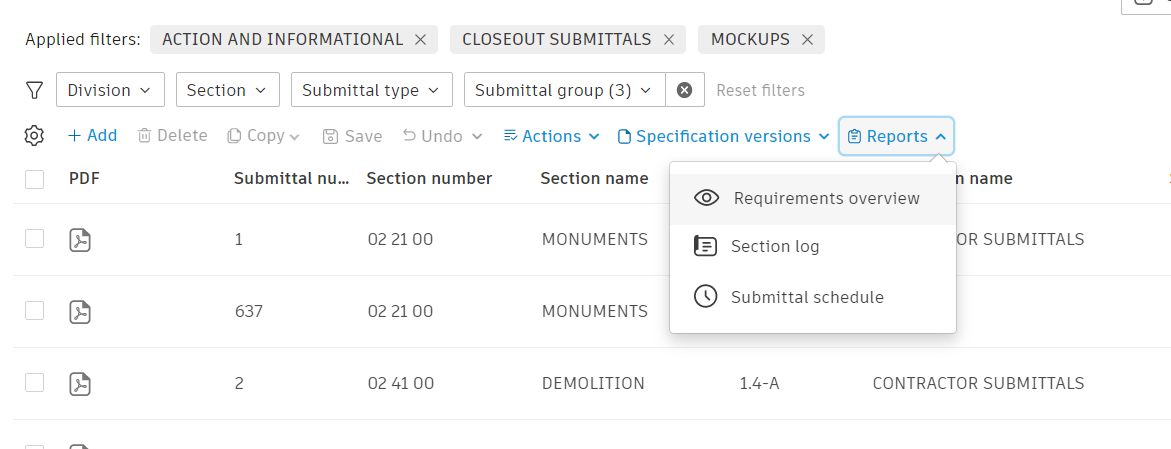The height and width of the screenshot is (449, 1171).
Task: Choose Requirements overview from Reports menu
Action: 826,198
